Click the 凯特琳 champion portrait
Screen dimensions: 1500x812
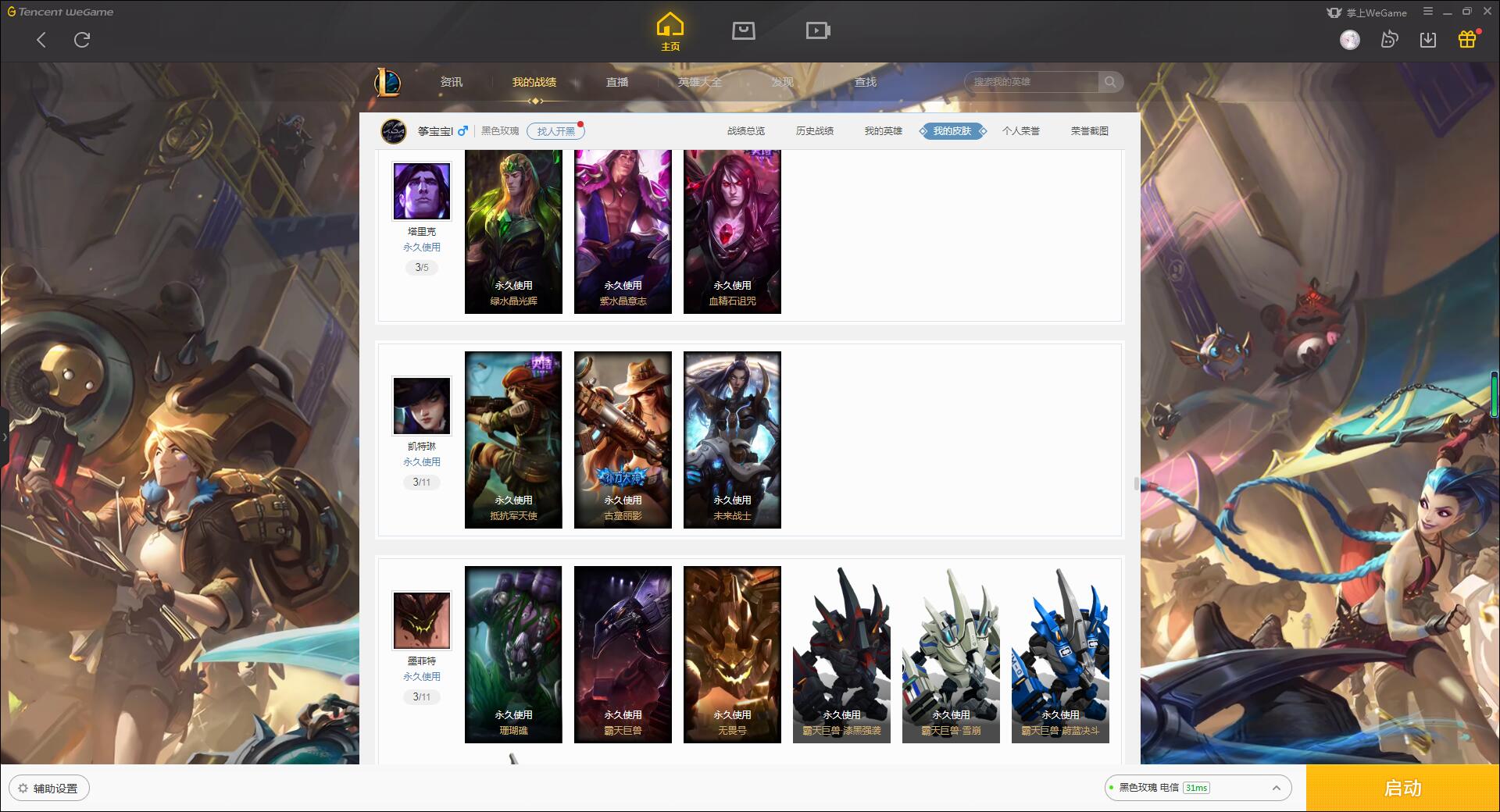(422, 406)
